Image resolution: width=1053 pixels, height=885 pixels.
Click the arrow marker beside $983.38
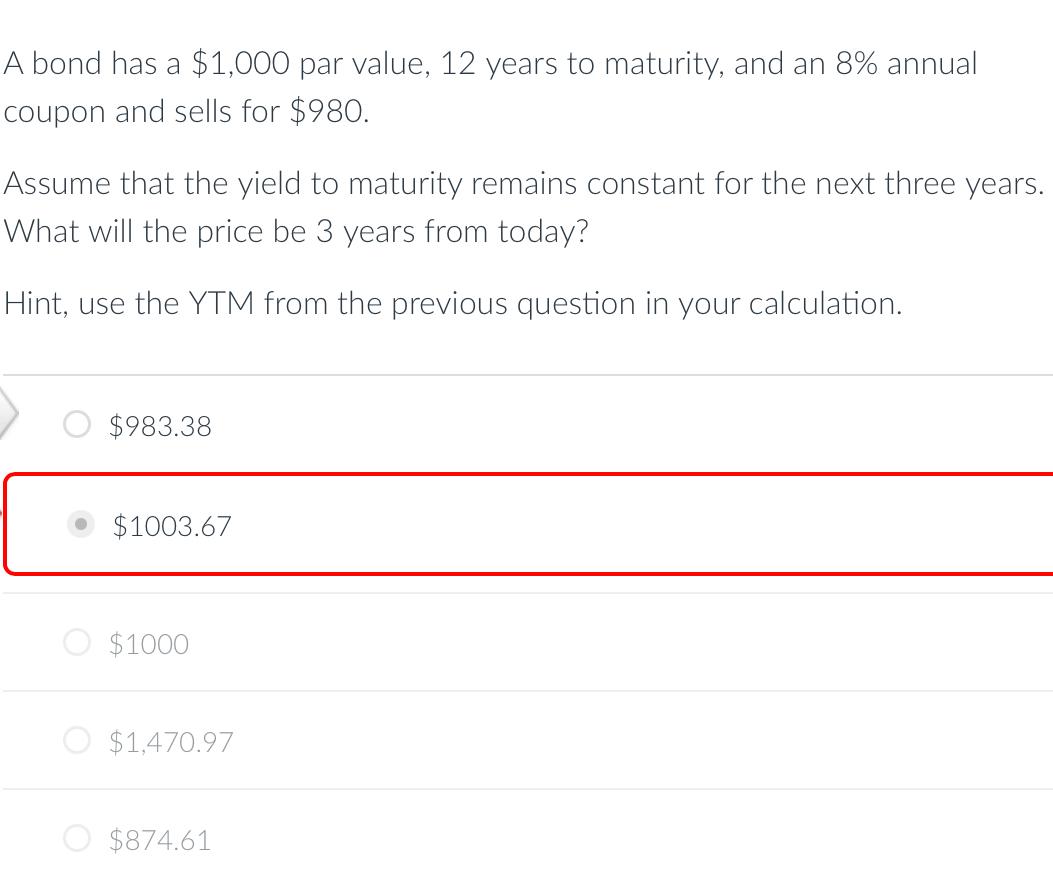[x=8, y=412]
